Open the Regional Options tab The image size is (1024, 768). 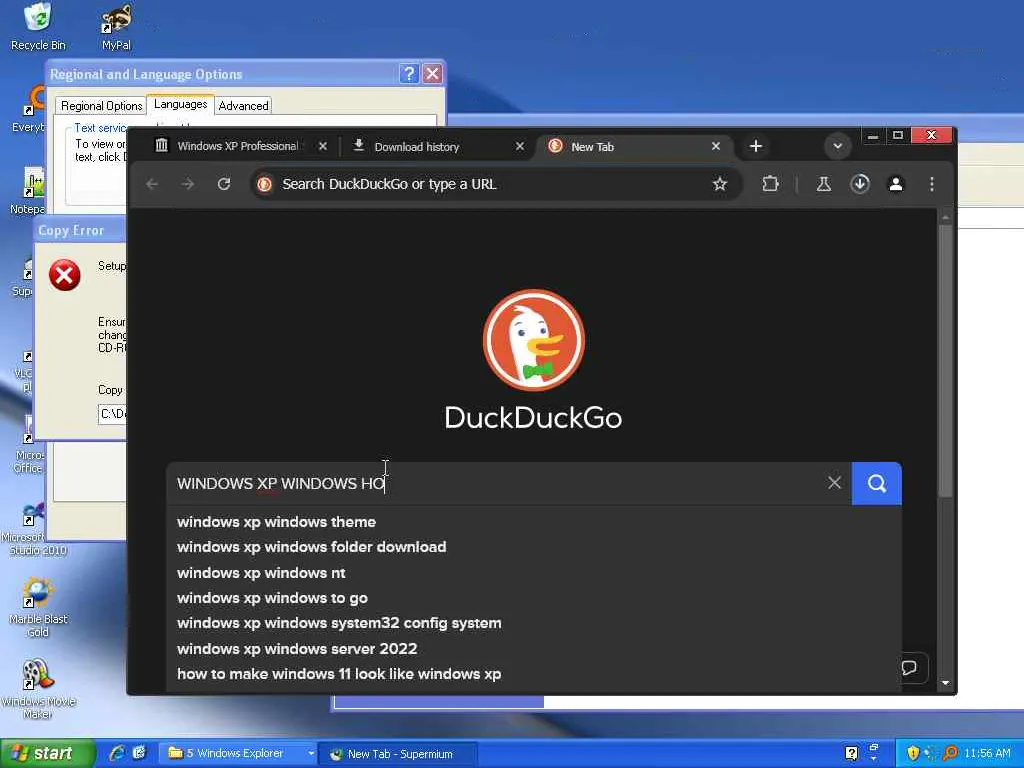(x=101, y=106)
